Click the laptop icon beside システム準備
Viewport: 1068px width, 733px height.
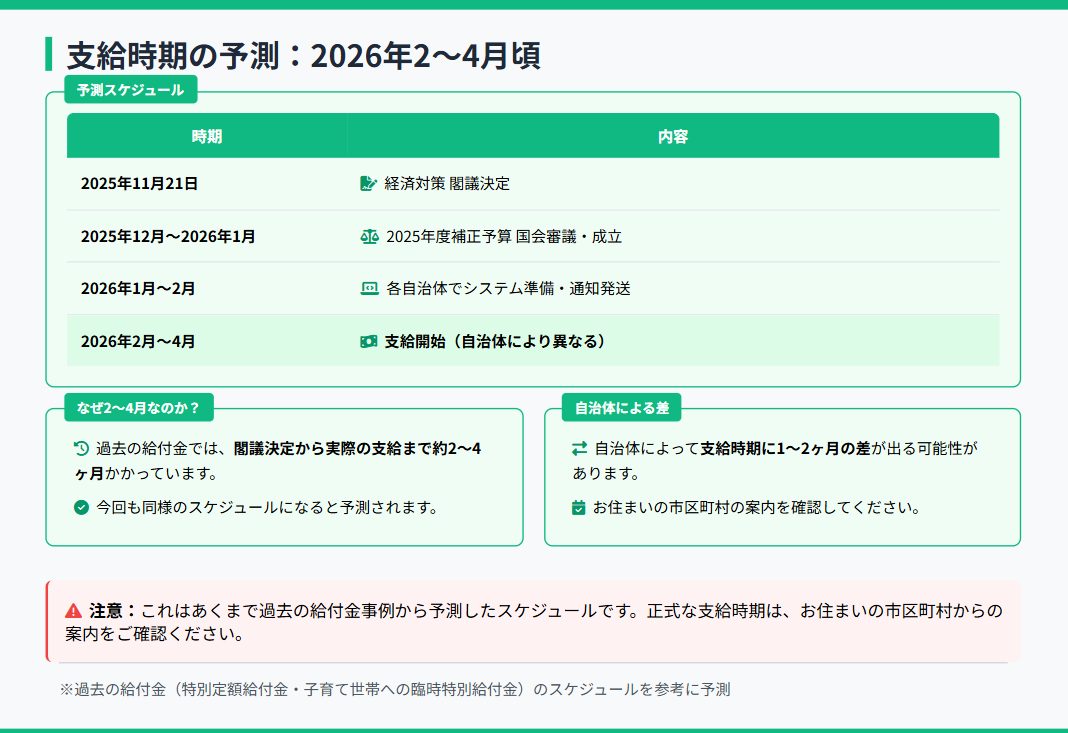(369, 289)
